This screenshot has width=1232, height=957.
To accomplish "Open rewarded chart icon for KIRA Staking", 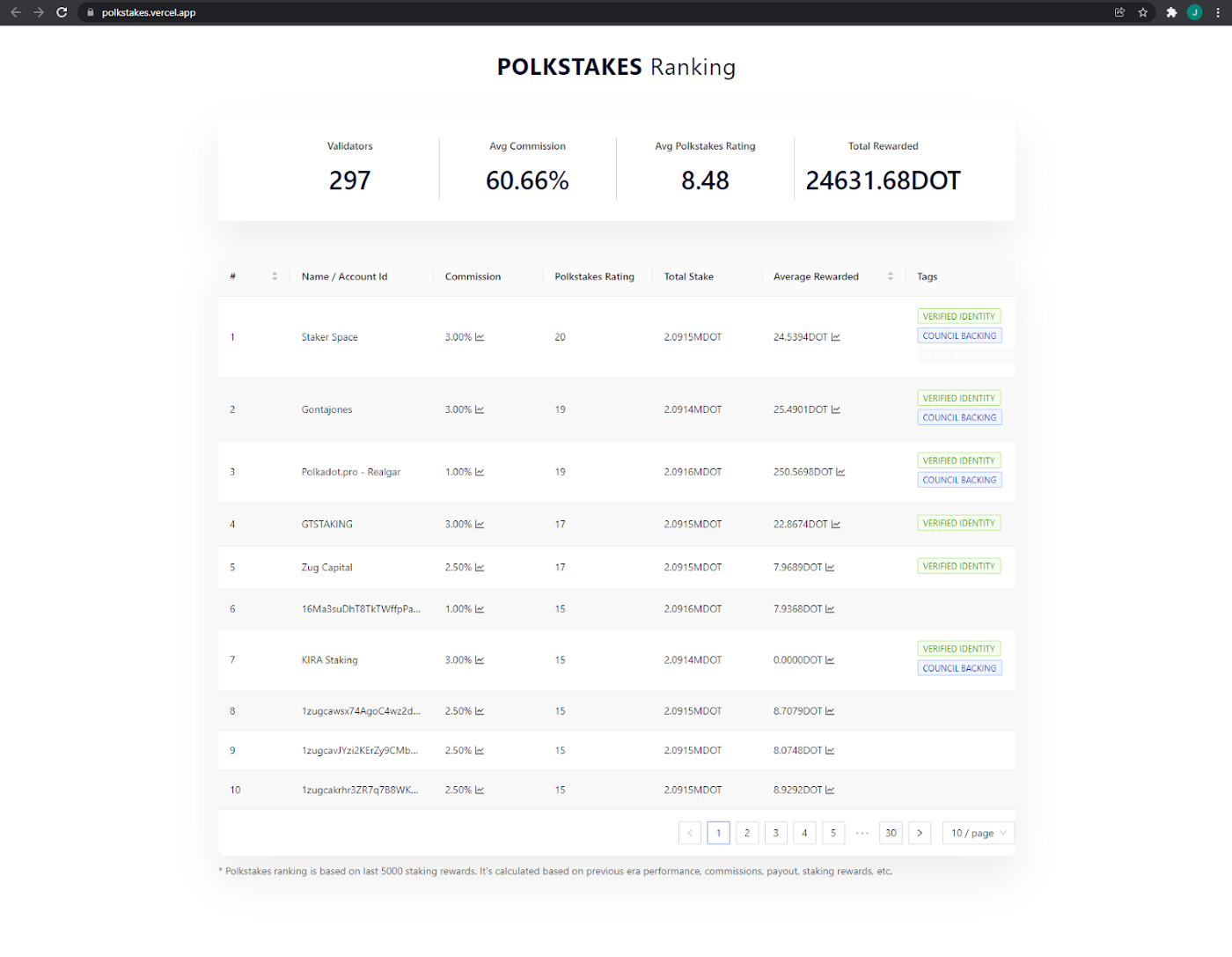I will 830,660.
